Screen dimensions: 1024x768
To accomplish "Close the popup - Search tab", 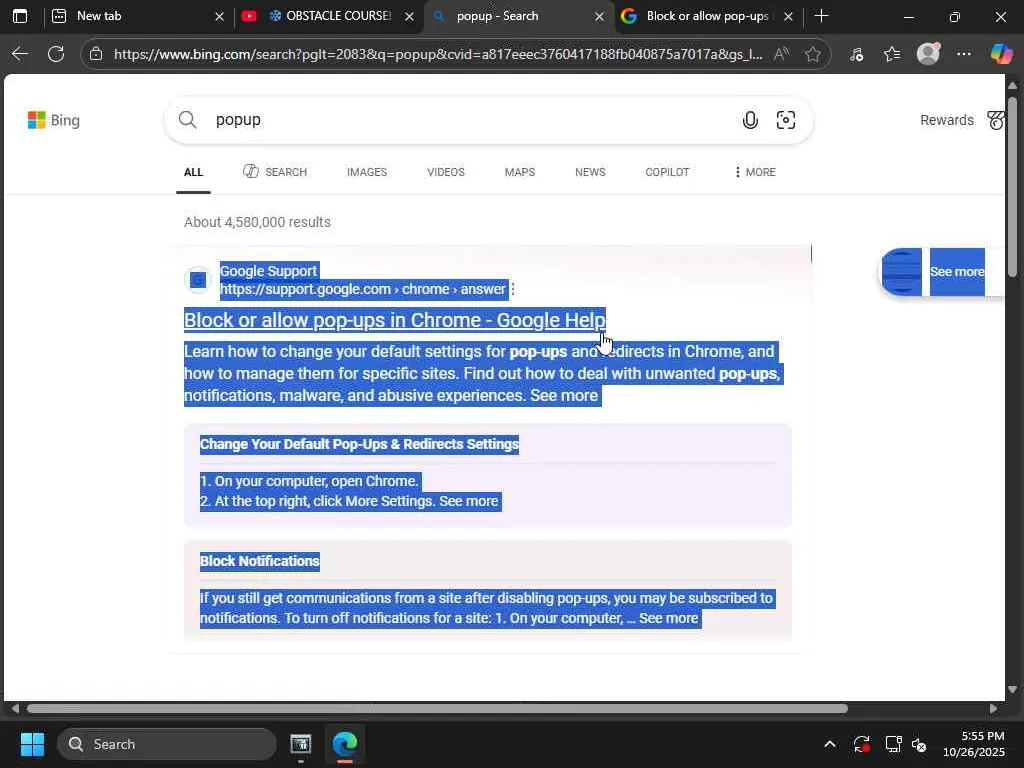I will click(x=599, y=16).
